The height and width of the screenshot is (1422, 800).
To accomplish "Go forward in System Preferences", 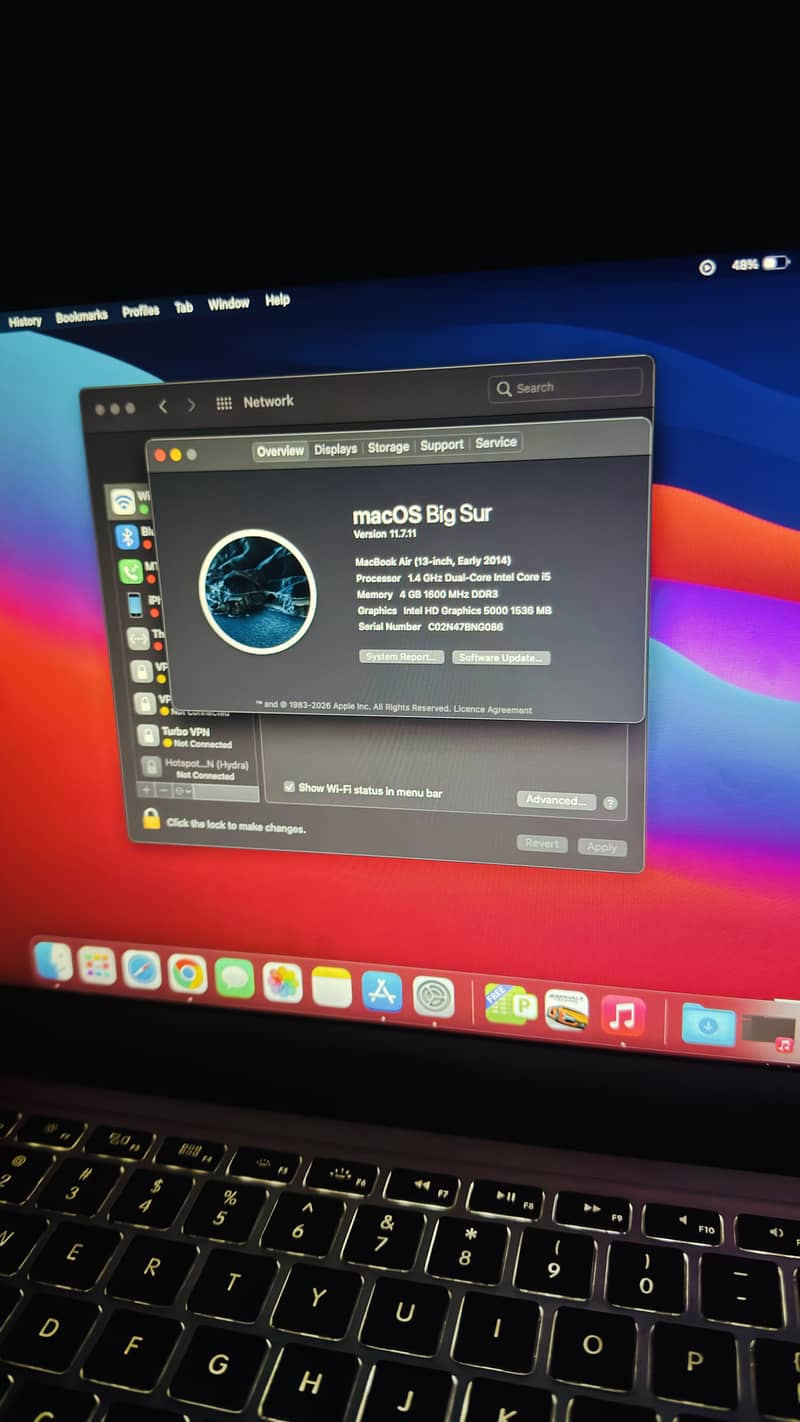I will coord(191,405).
